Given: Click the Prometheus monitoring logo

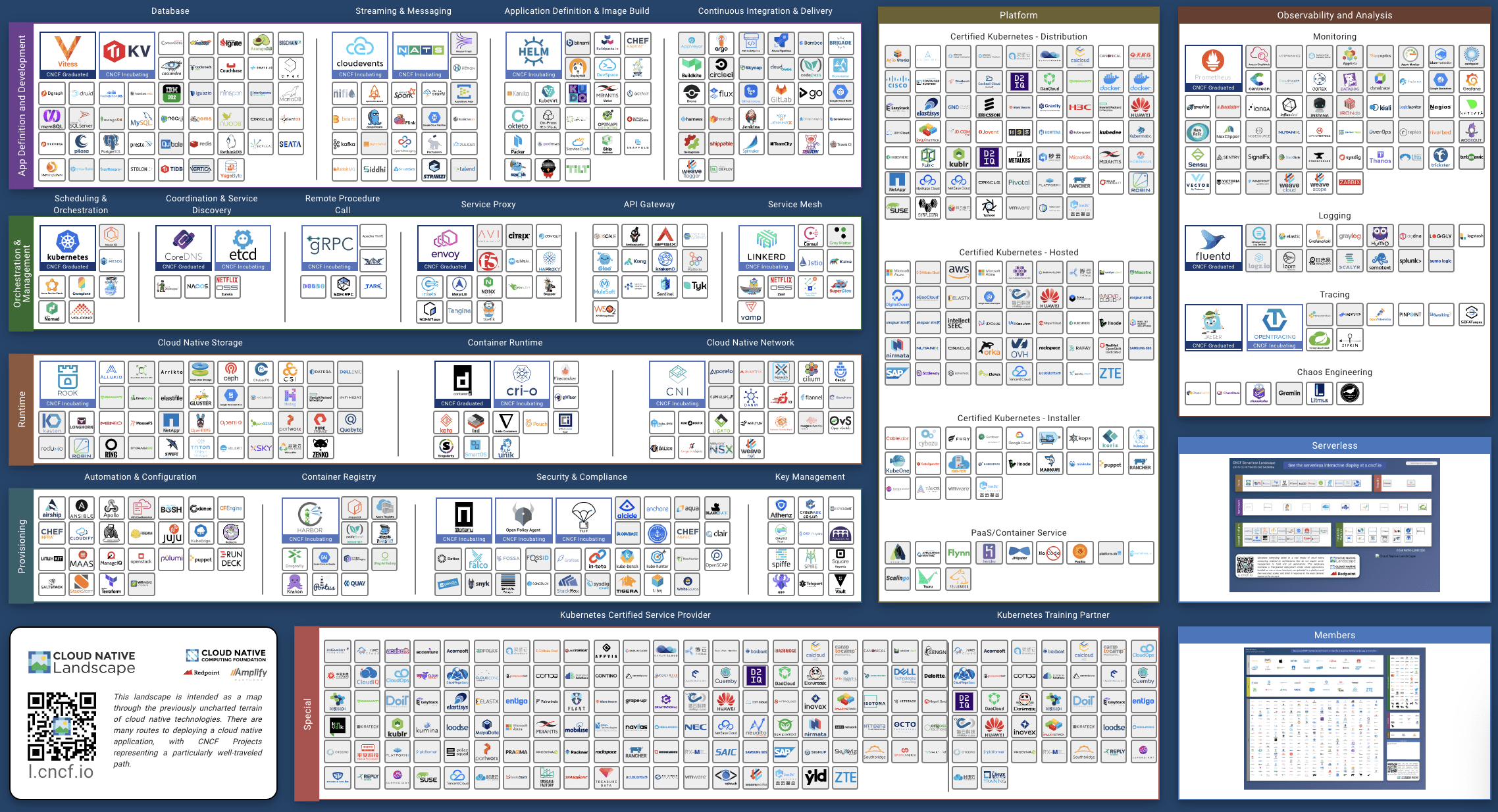Looking at the screenshot, I should tap(1213, 68).
